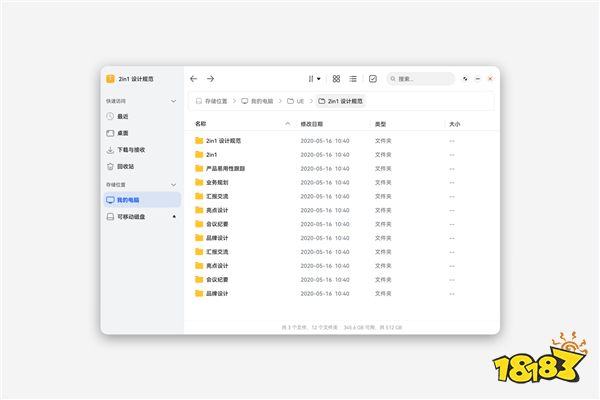600x400 pixels.
Task: Restore the window size with the resize button
Action: [x=465, y=79]
